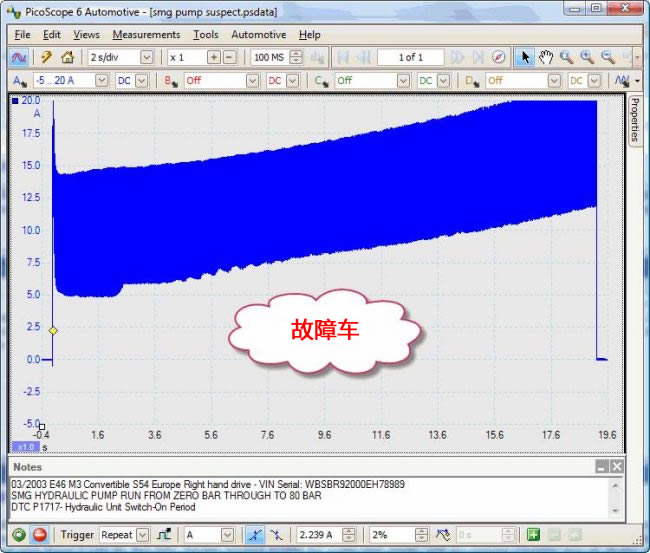Select the hand pan tool
Image resolution: width=650 pixels, height=553 pixels.
coord(546,57)
